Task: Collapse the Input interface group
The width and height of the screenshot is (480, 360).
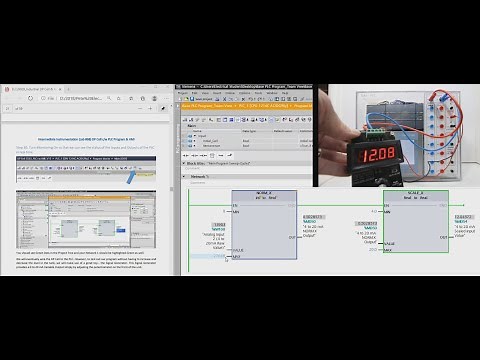Action: 195,136
